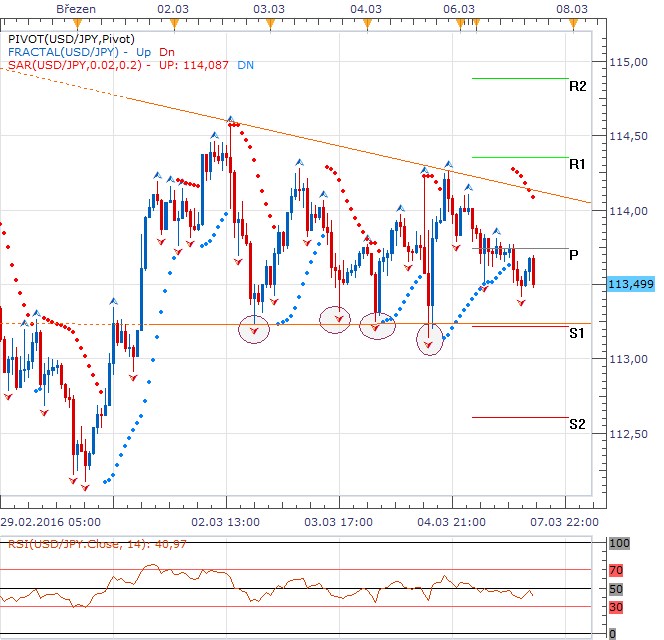This screenshot has width=664, height=640.
Task: Select the S1 support level label
Action: (x=577, y=333)
